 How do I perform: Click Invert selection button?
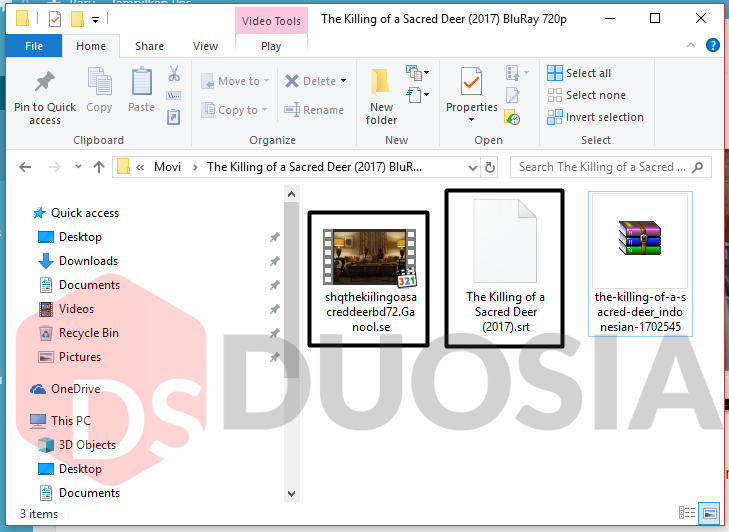tap(596, 117)
